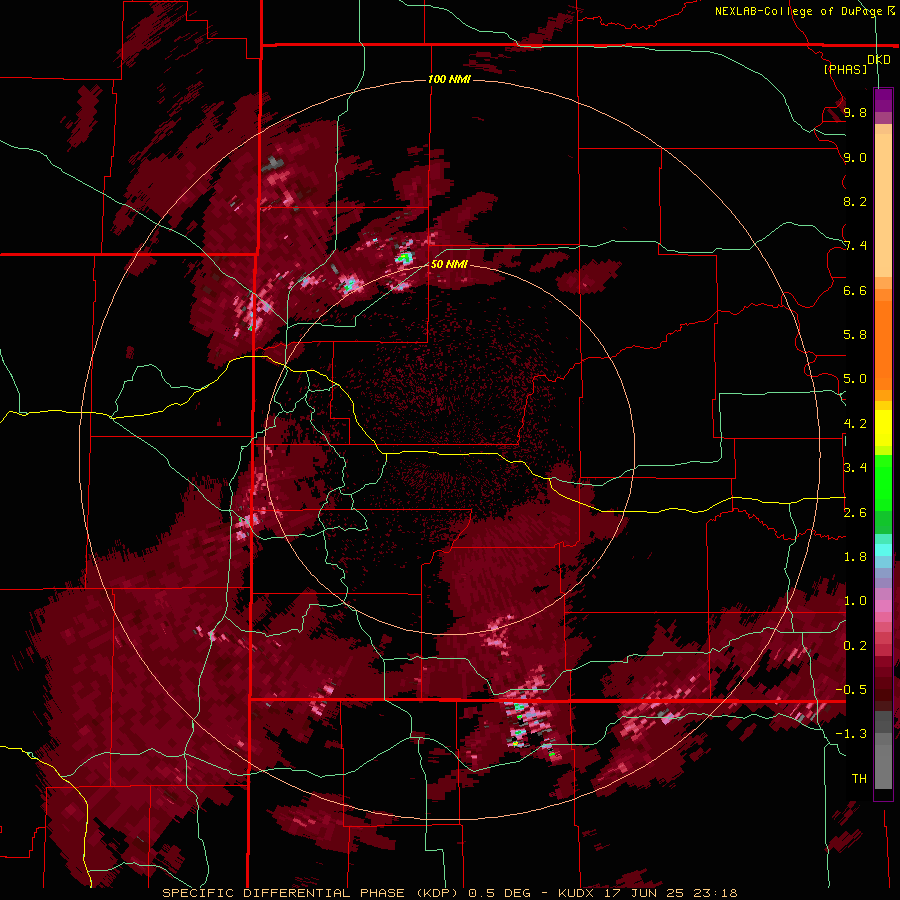Image resolution: width=900 pixels, height=900 pixels.
Task: Click the NEXLAB-College of DuPage watermark text
Action: pyautogui.click(x=805, y=11)
